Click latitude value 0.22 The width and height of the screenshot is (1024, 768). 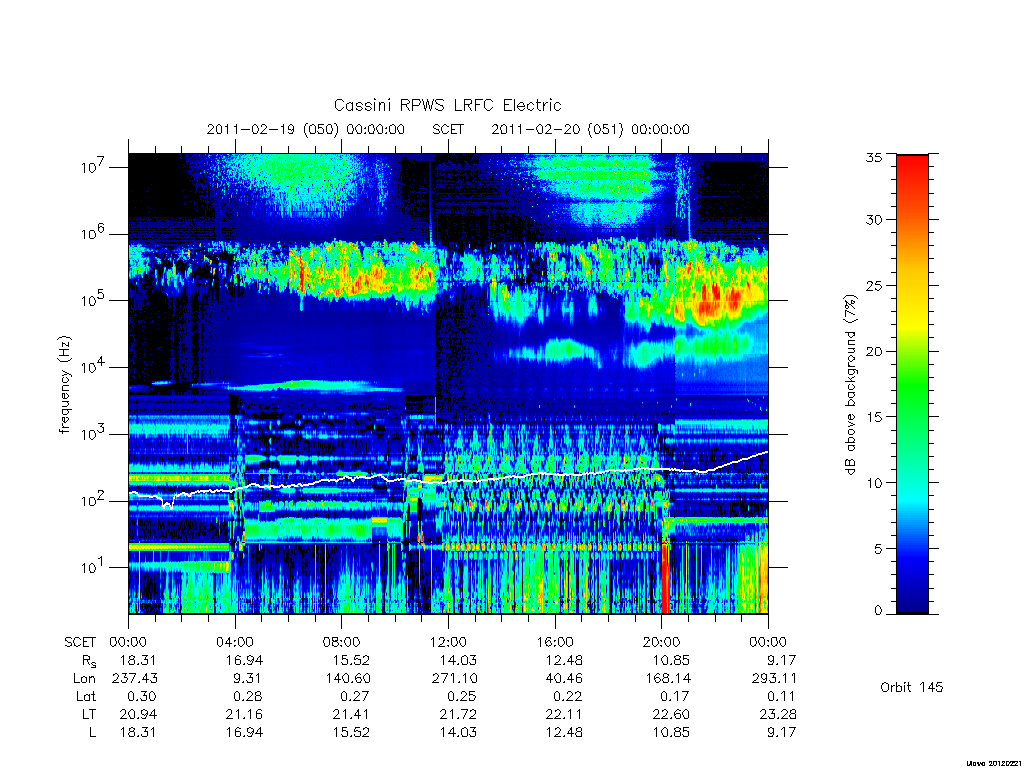568,696
